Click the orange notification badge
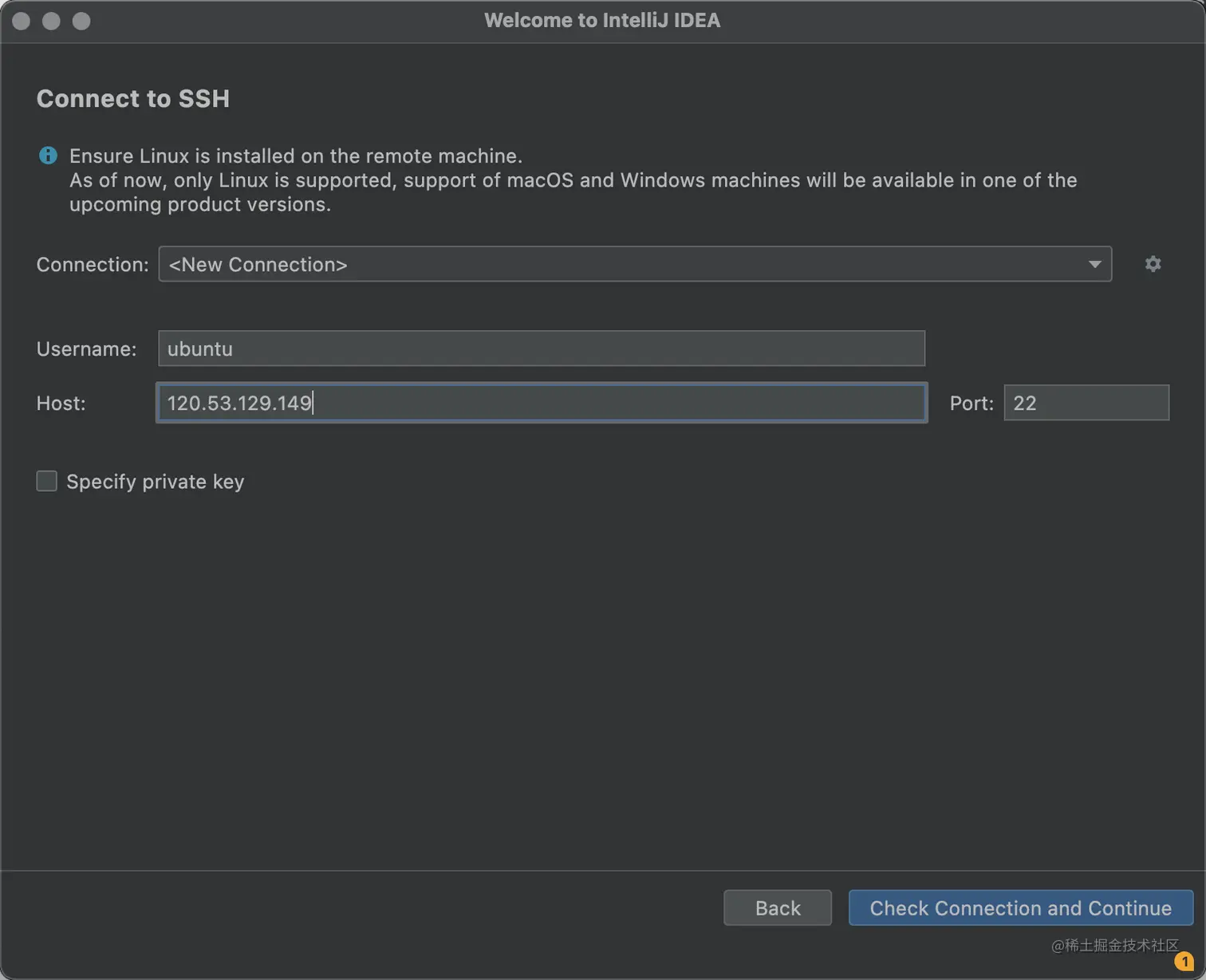This screenshot has width=1206, height=980. (1184, 962)
